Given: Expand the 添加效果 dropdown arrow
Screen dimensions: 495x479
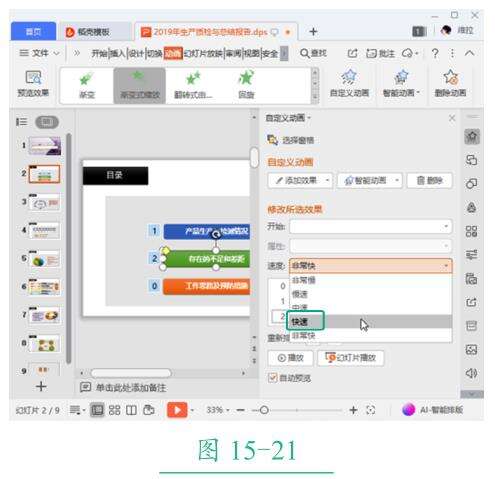Looking at the screenshot, I should pyautogui.click(x=327, y=180).
